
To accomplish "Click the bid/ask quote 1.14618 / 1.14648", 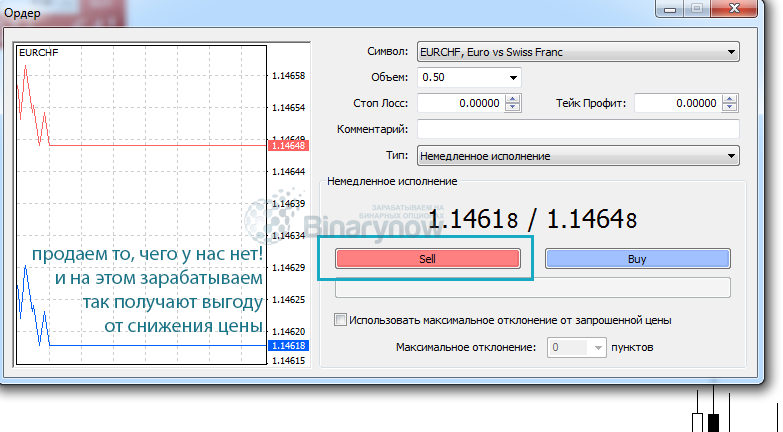I will pyautogui.click(x=533, y=219).
